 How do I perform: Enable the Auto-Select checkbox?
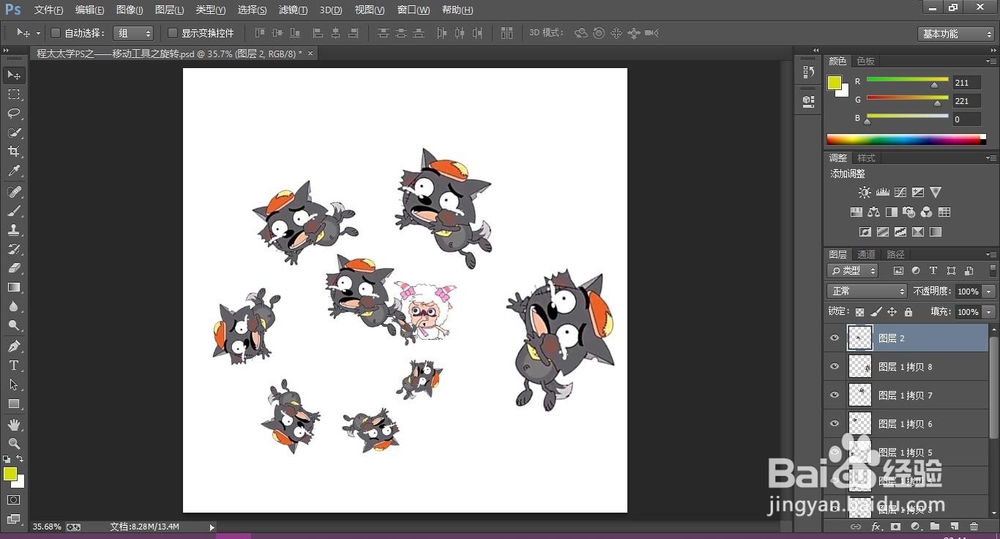(x=55, y=33)
